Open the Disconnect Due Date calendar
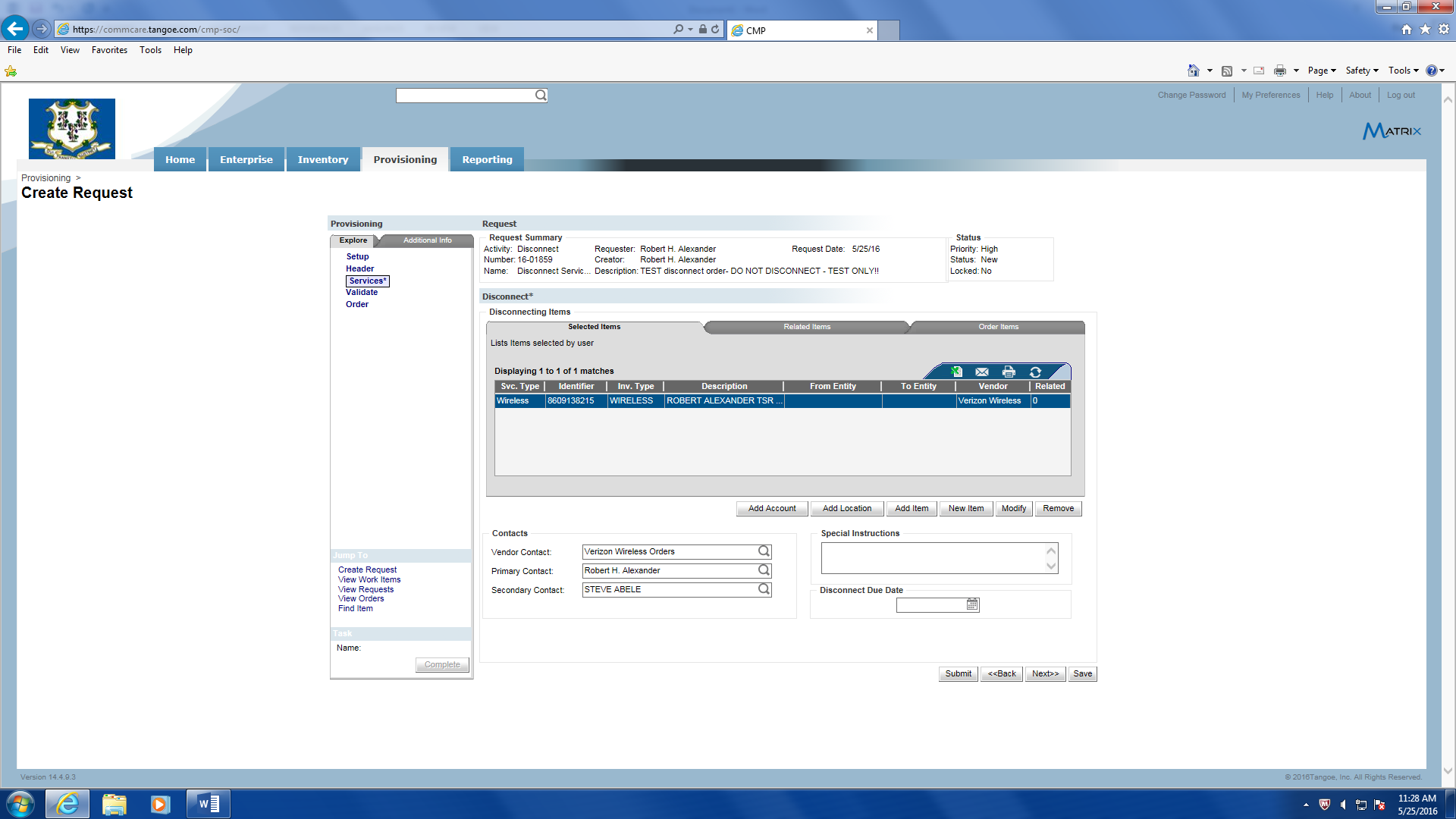 pyautogui.click(x=972, y=604)
